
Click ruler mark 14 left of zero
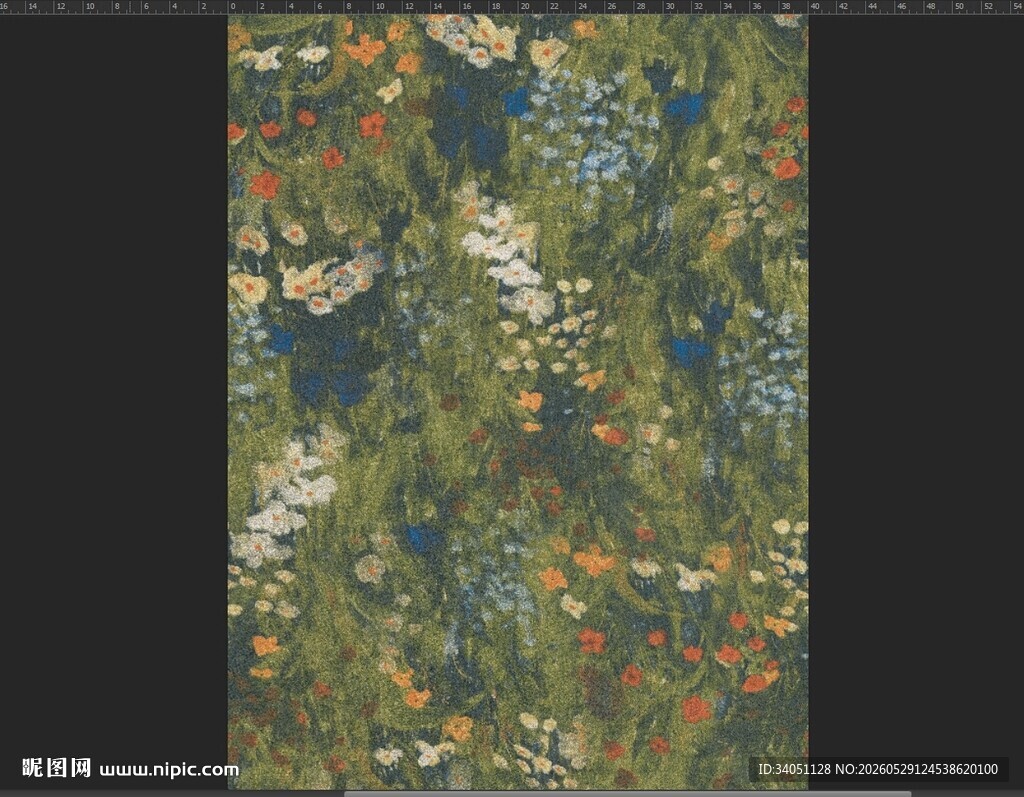32,6
